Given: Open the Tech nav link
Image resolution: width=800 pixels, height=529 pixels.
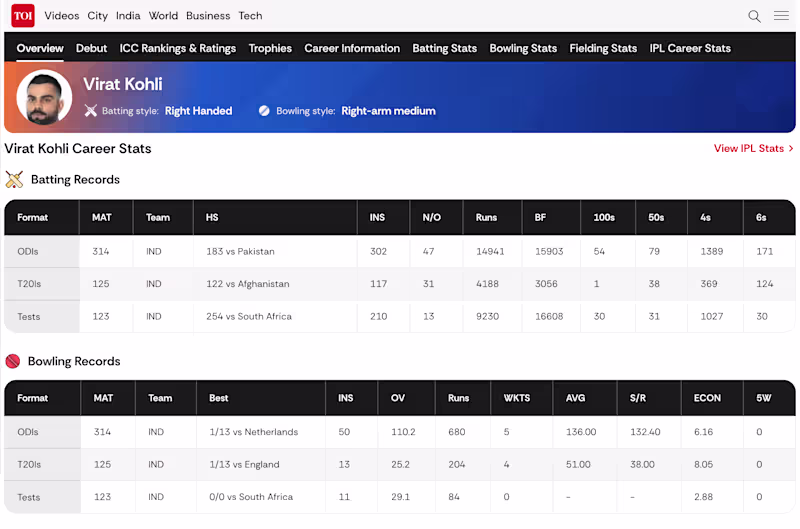Looking at the screenshot, I should click(x=251, y=16).
